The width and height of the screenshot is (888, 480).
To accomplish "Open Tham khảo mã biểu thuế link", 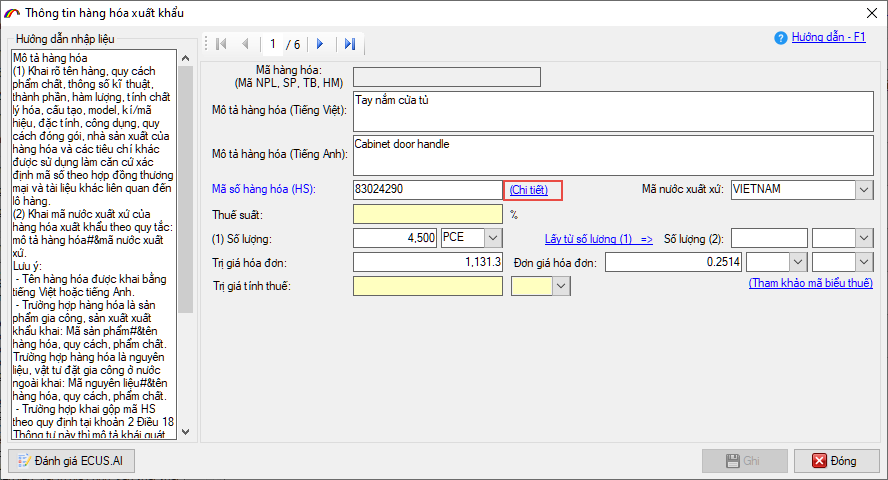I will [810, 285].
